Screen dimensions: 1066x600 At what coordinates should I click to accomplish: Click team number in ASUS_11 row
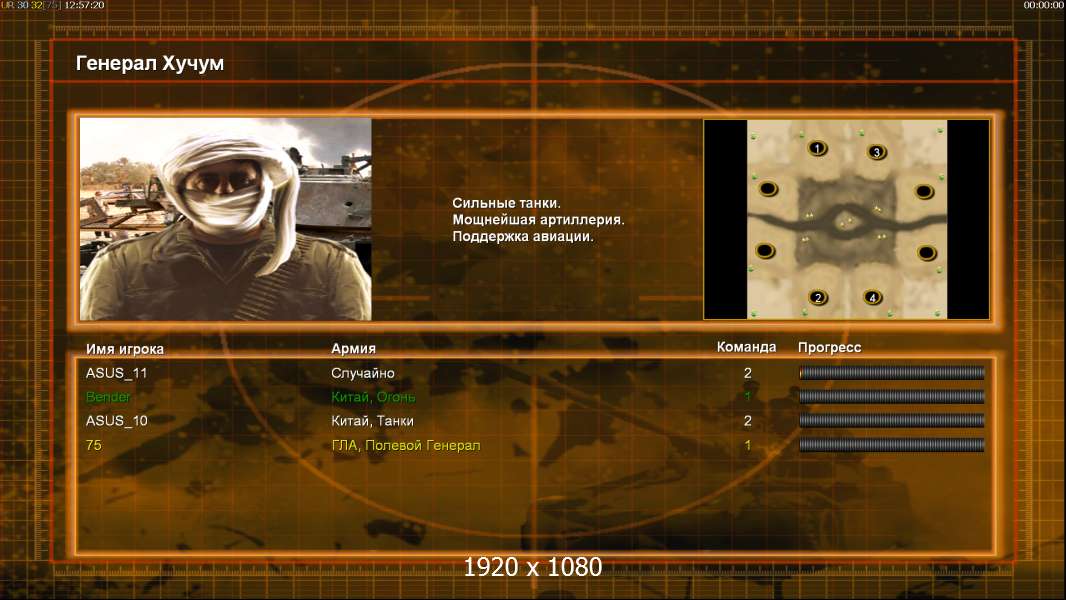click(x=748, y=372)
